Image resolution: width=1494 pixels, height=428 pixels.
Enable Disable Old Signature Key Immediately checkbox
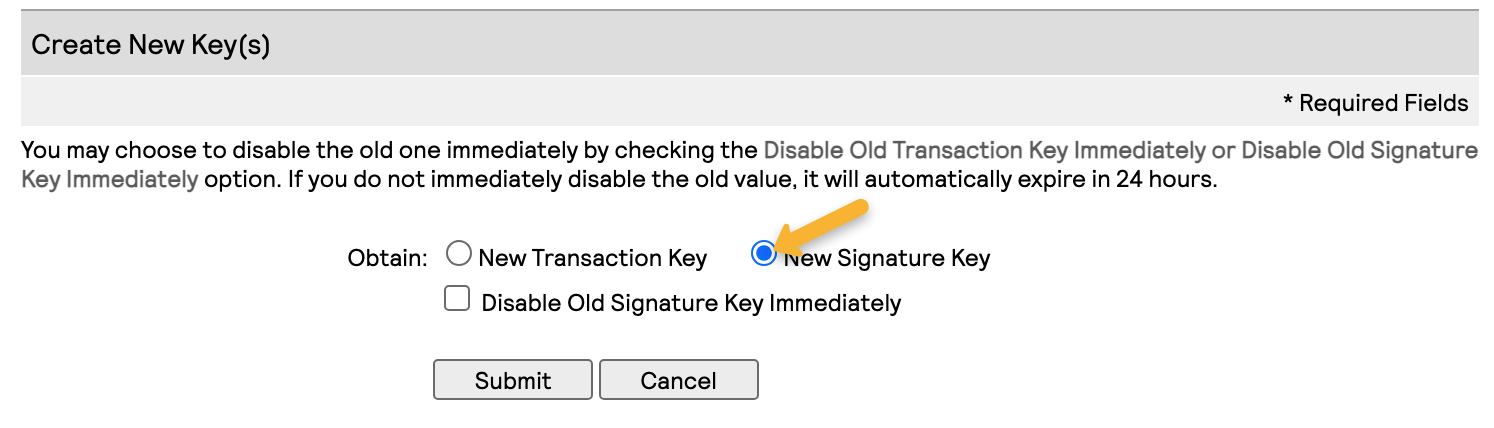pyautogui.click(x=457, y=299)
